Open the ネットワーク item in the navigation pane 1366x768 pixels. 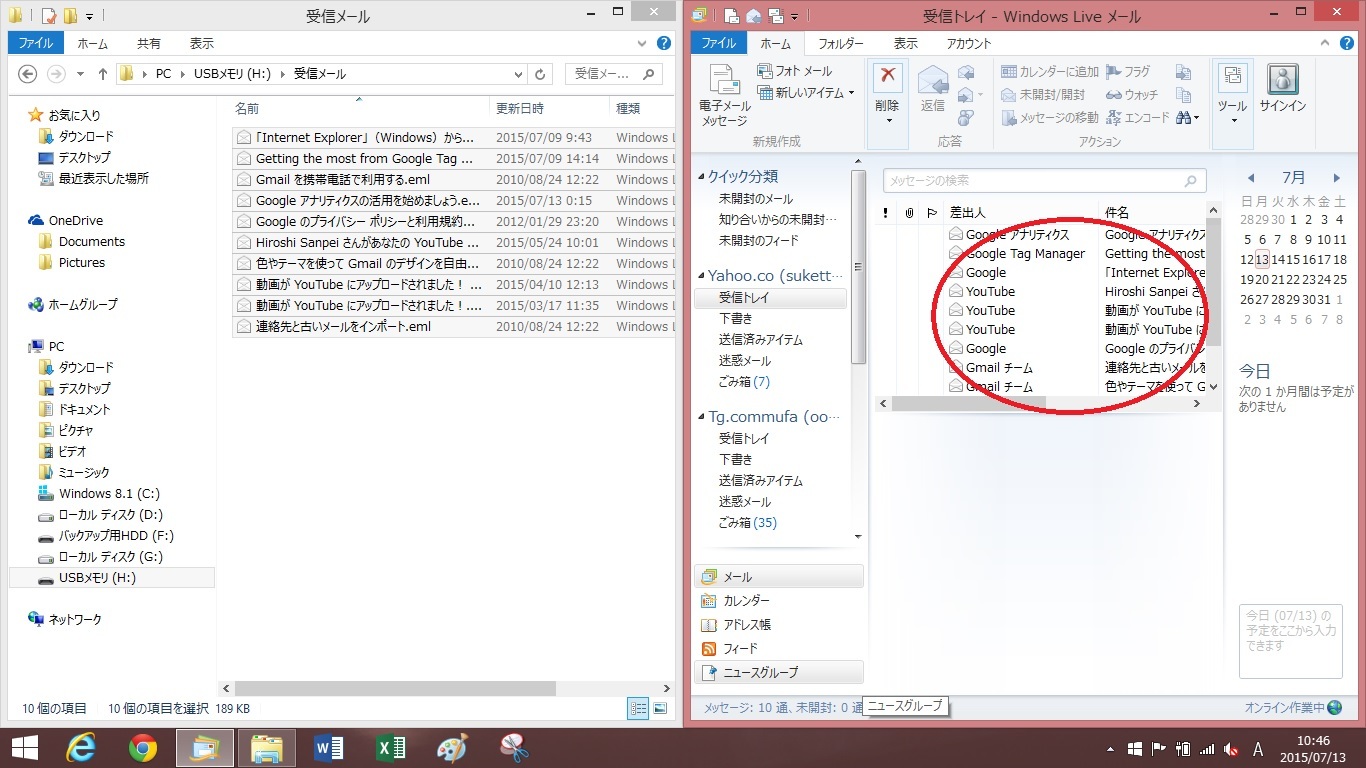tap(75, 620)
